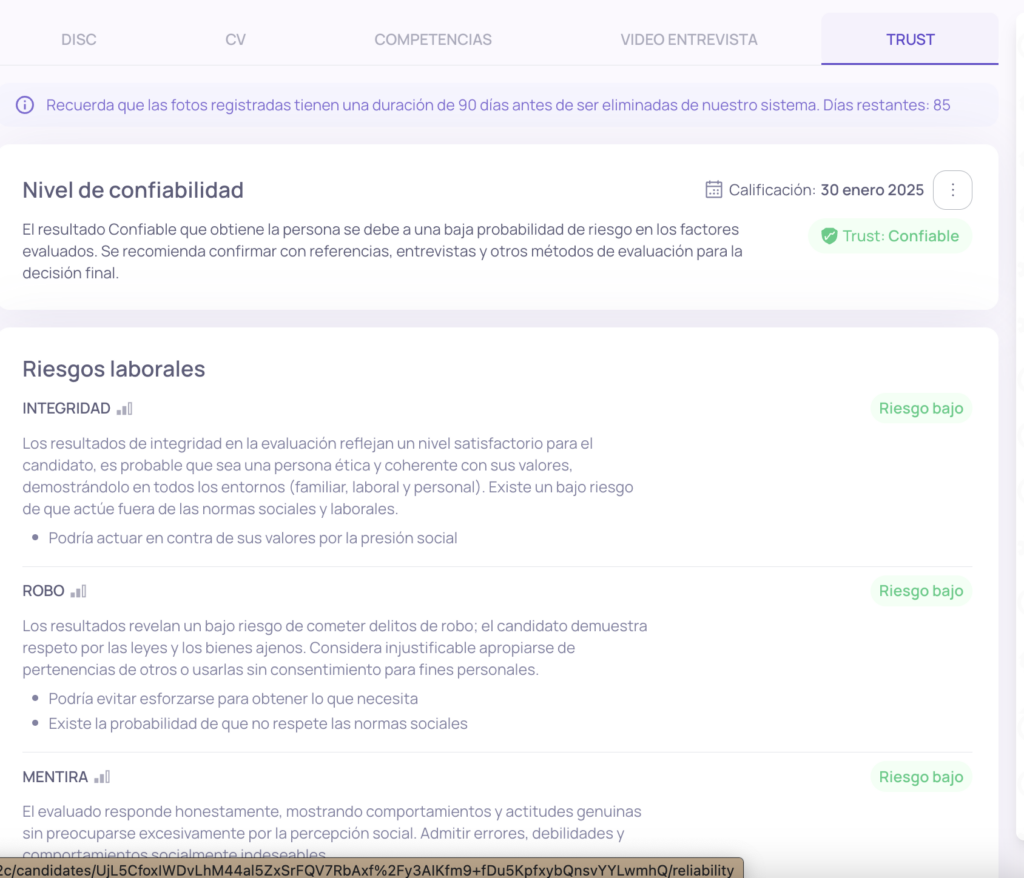Click the calendar icon beside Calificación
1024x878 pixels.
(x=713, y=189)
